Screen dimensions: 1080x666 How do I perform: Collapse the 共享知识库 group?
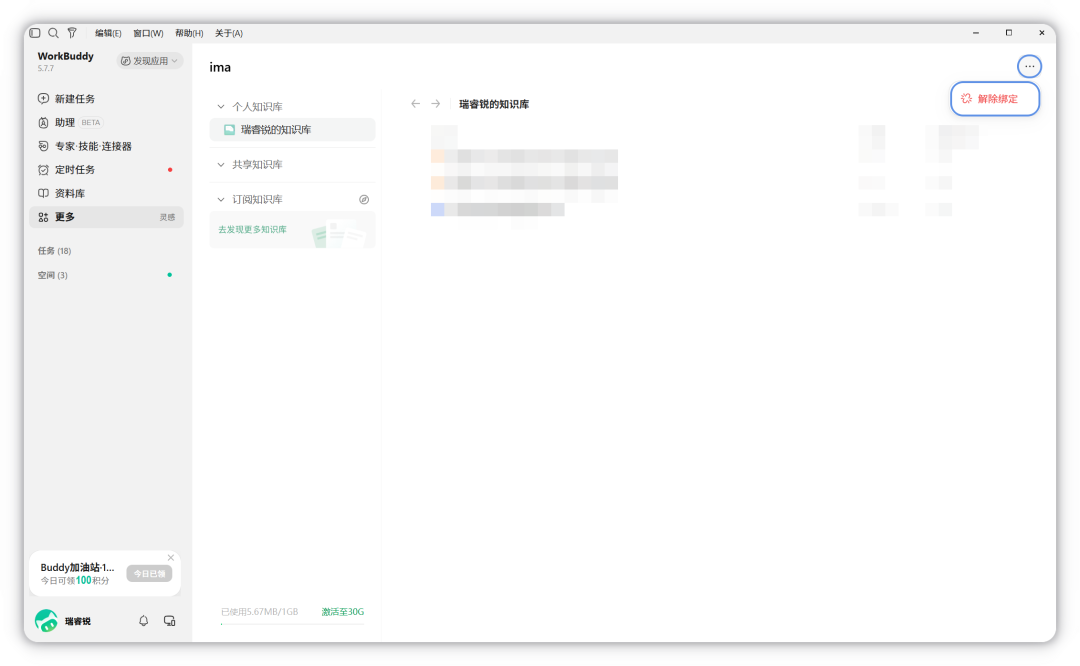tap(221, 165)
